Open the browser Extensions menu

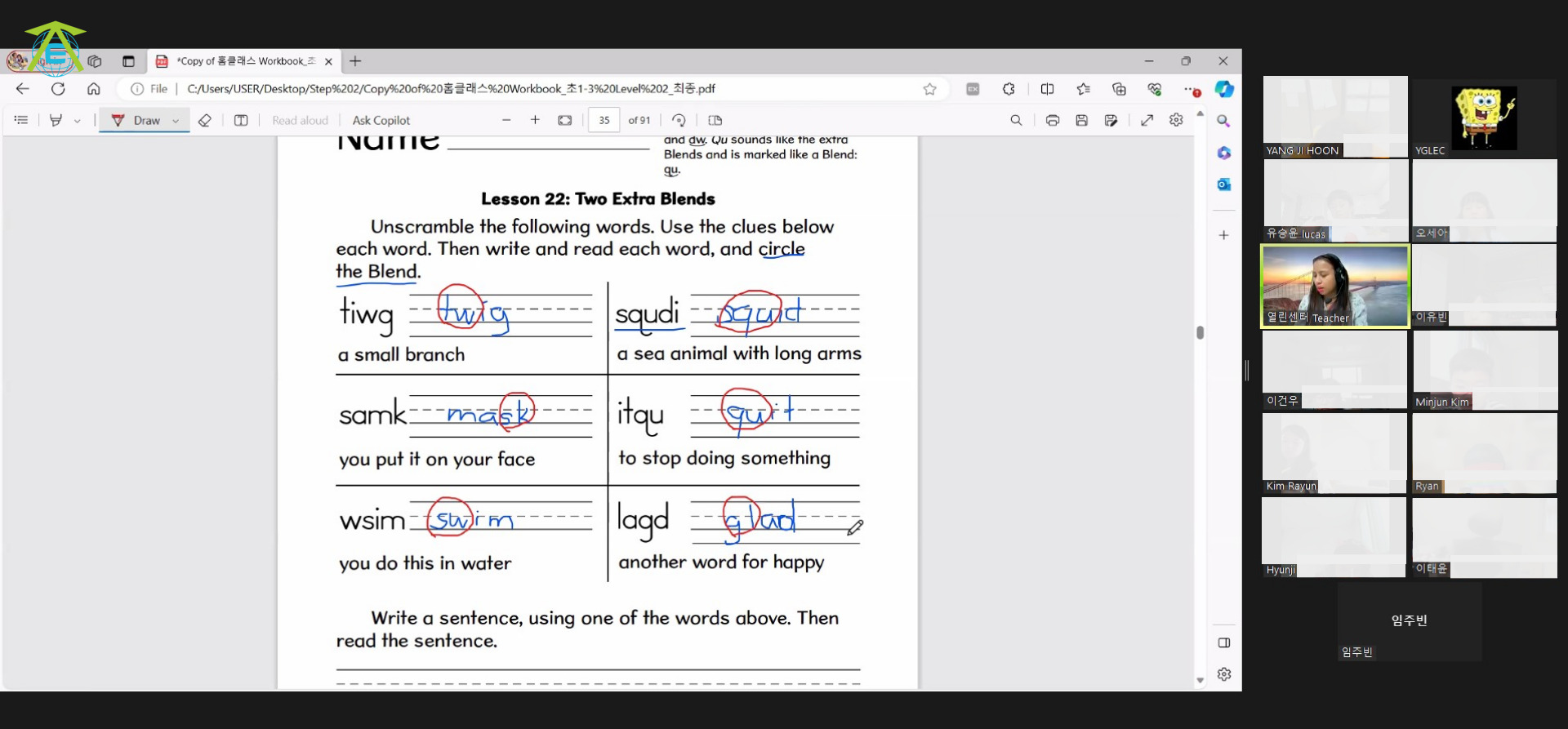1009,89
